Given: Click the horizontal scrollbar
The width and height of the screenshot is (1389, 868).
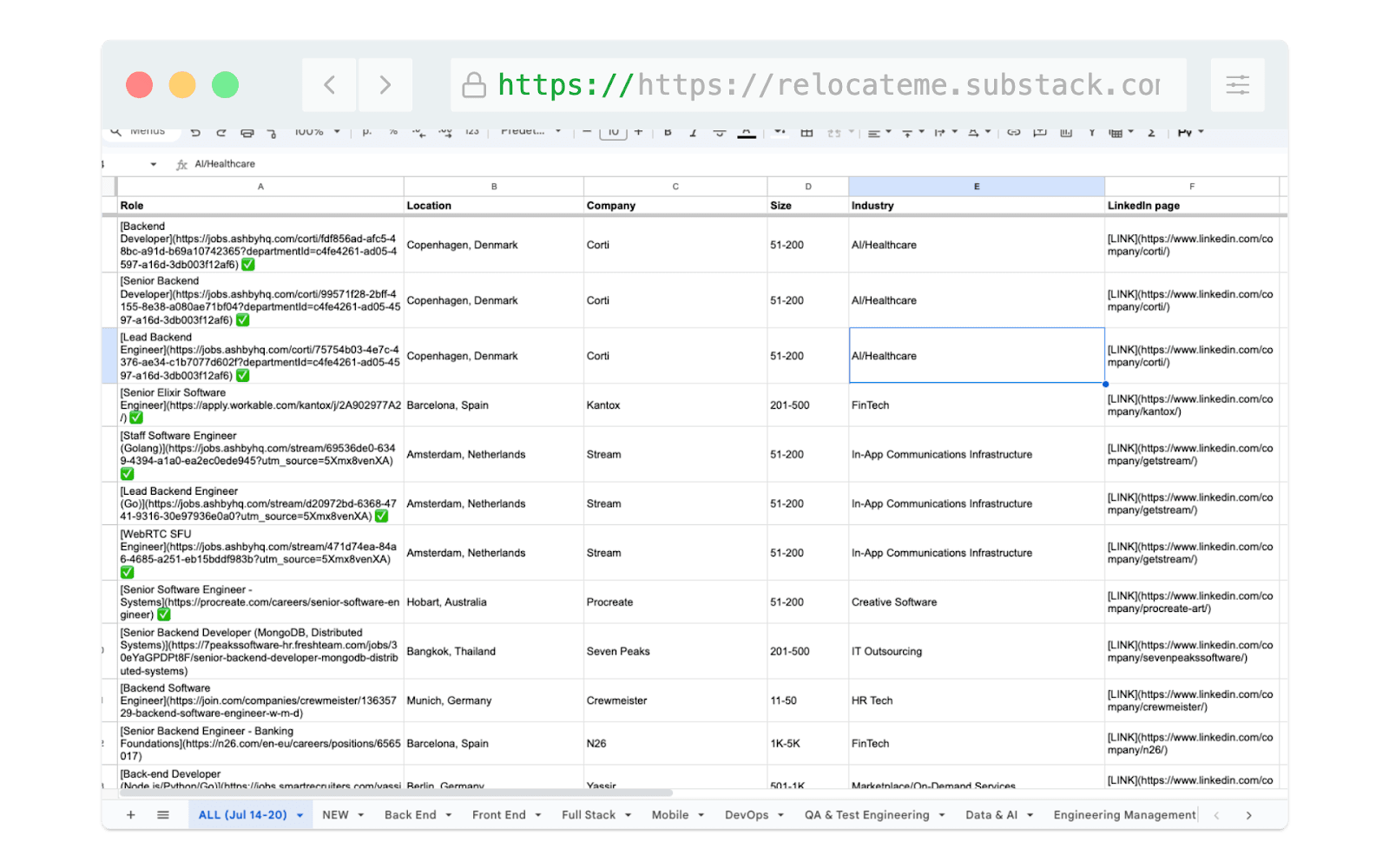Looking at the screenshot, I should pos(396,792).
